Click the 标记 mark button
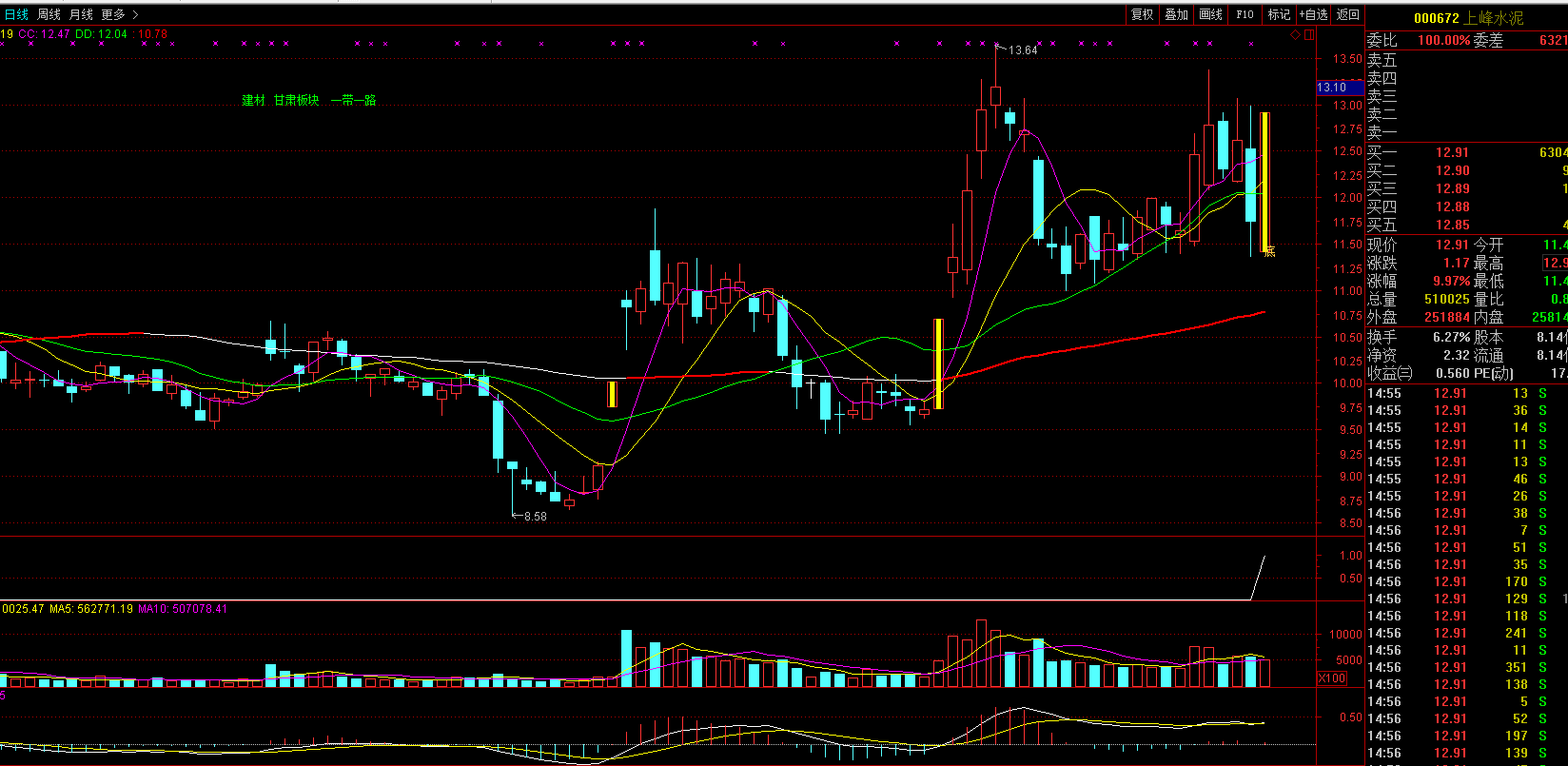 1279,14
